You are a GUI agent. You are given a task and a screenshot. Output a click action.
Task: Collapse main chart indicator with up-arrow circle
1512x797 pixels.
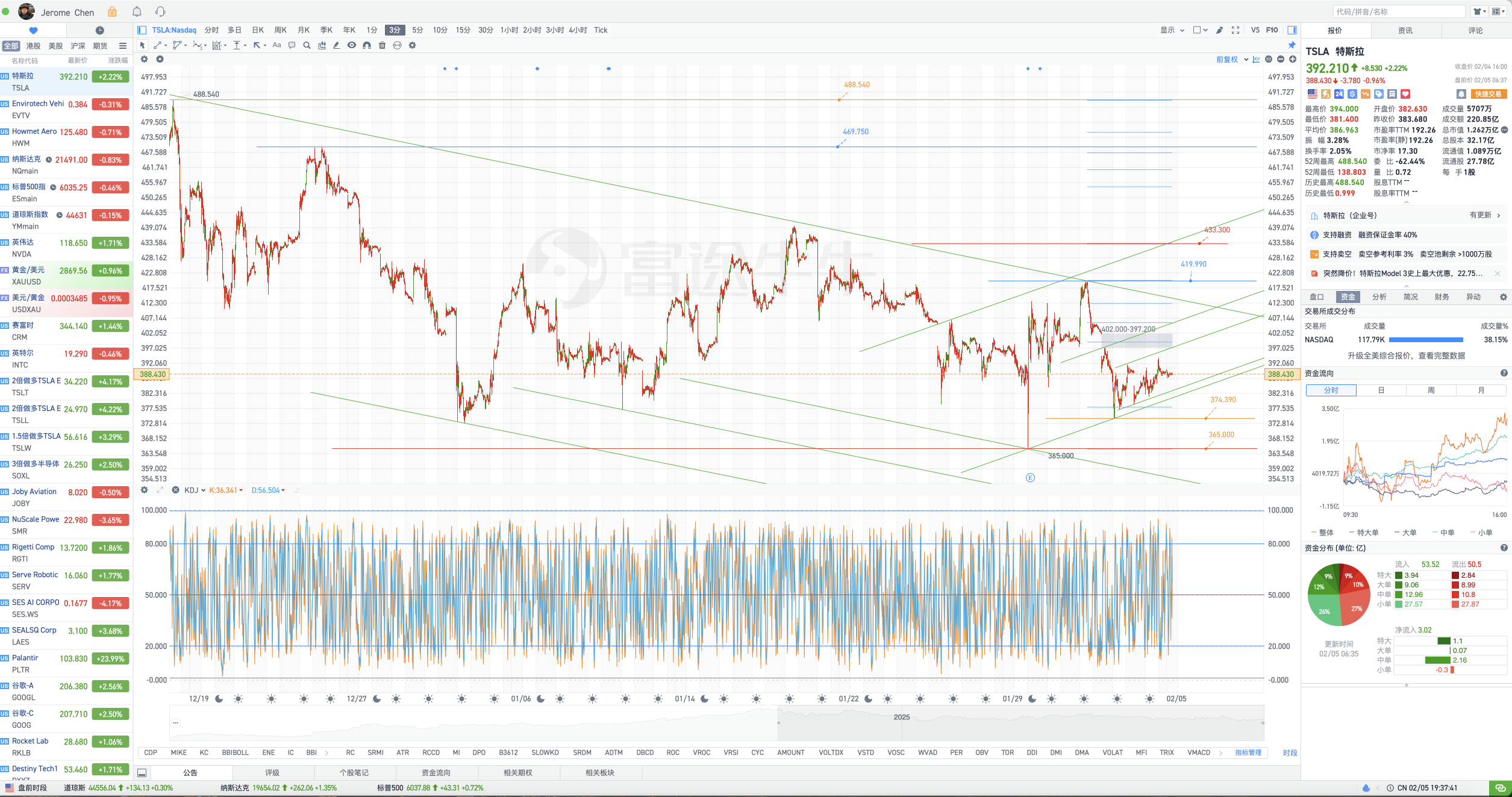click(160, 59)
